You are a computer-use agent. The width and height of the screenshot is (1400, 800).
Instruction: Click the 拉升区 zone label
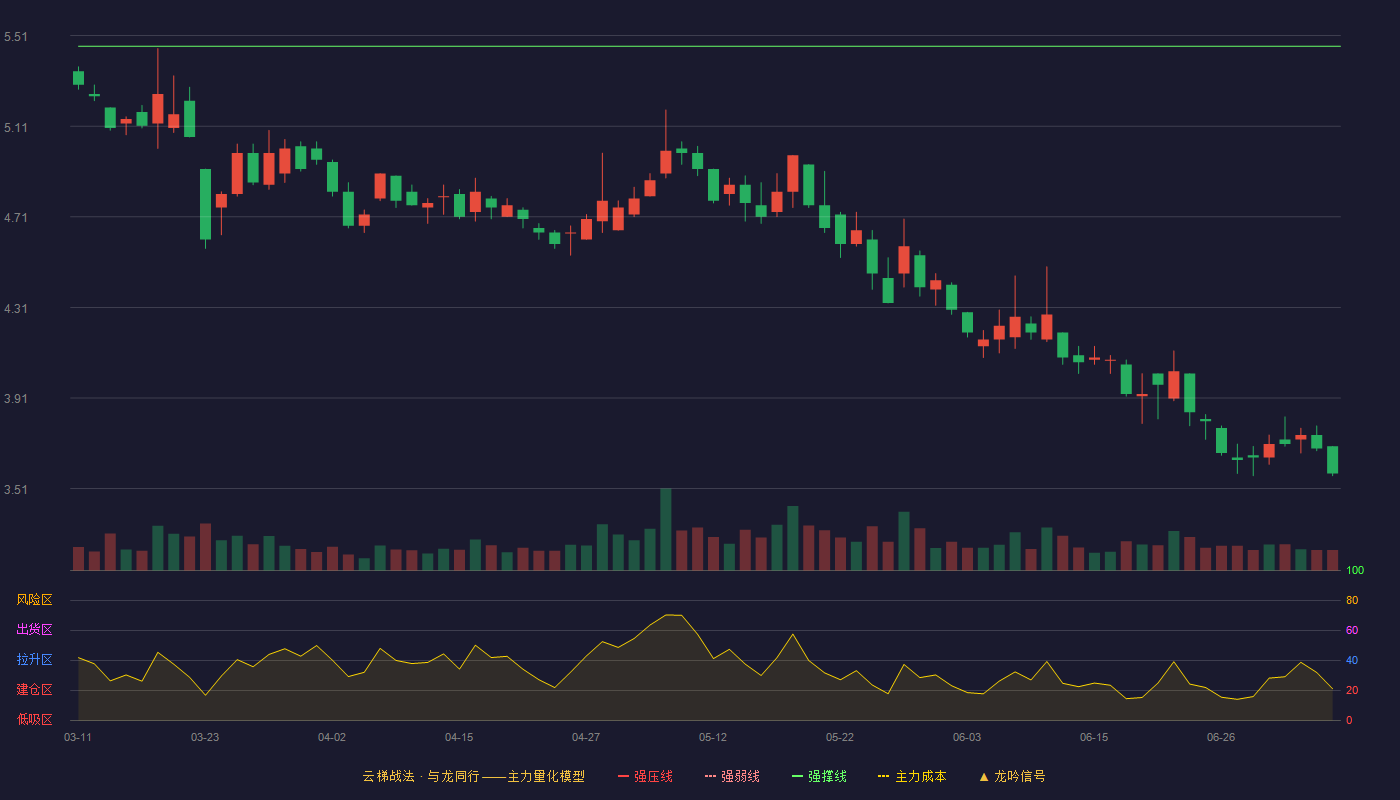pyautogui.click(x=34, y=660)
